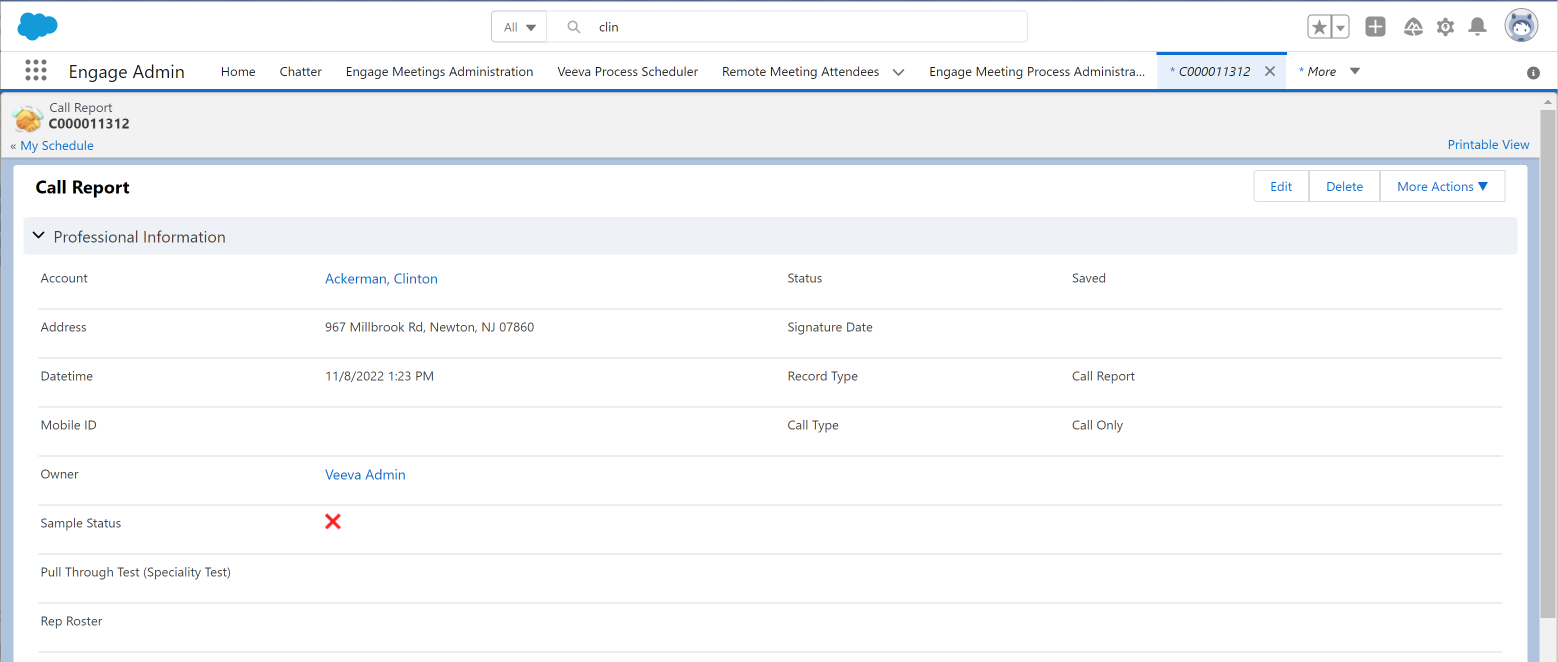The height and width of the screenshot is (662, 1558).
Task: Expand the favorites list dropdown arrow
Action: [1341, 28]
